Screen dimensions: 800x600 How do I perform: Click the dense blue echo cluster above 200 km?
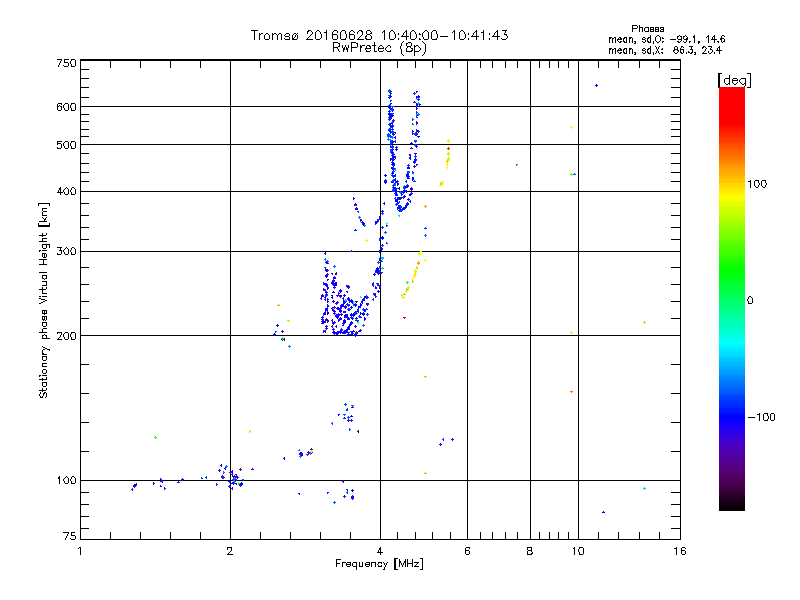tap(343, 309)
